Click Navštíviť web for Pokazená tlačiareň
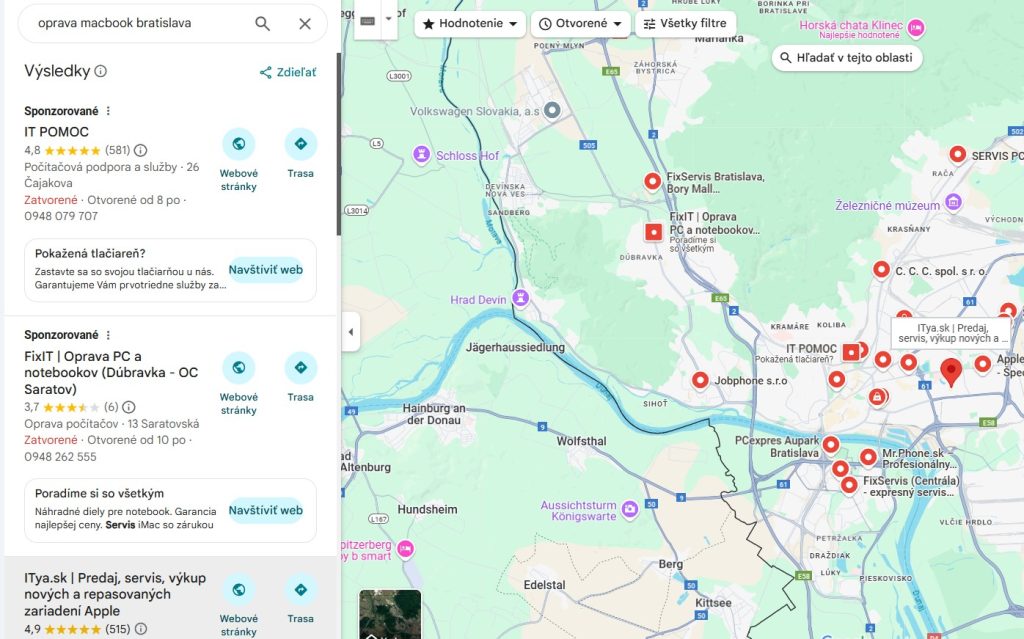This screenshot has width=1024, height=639. point(266,270)
